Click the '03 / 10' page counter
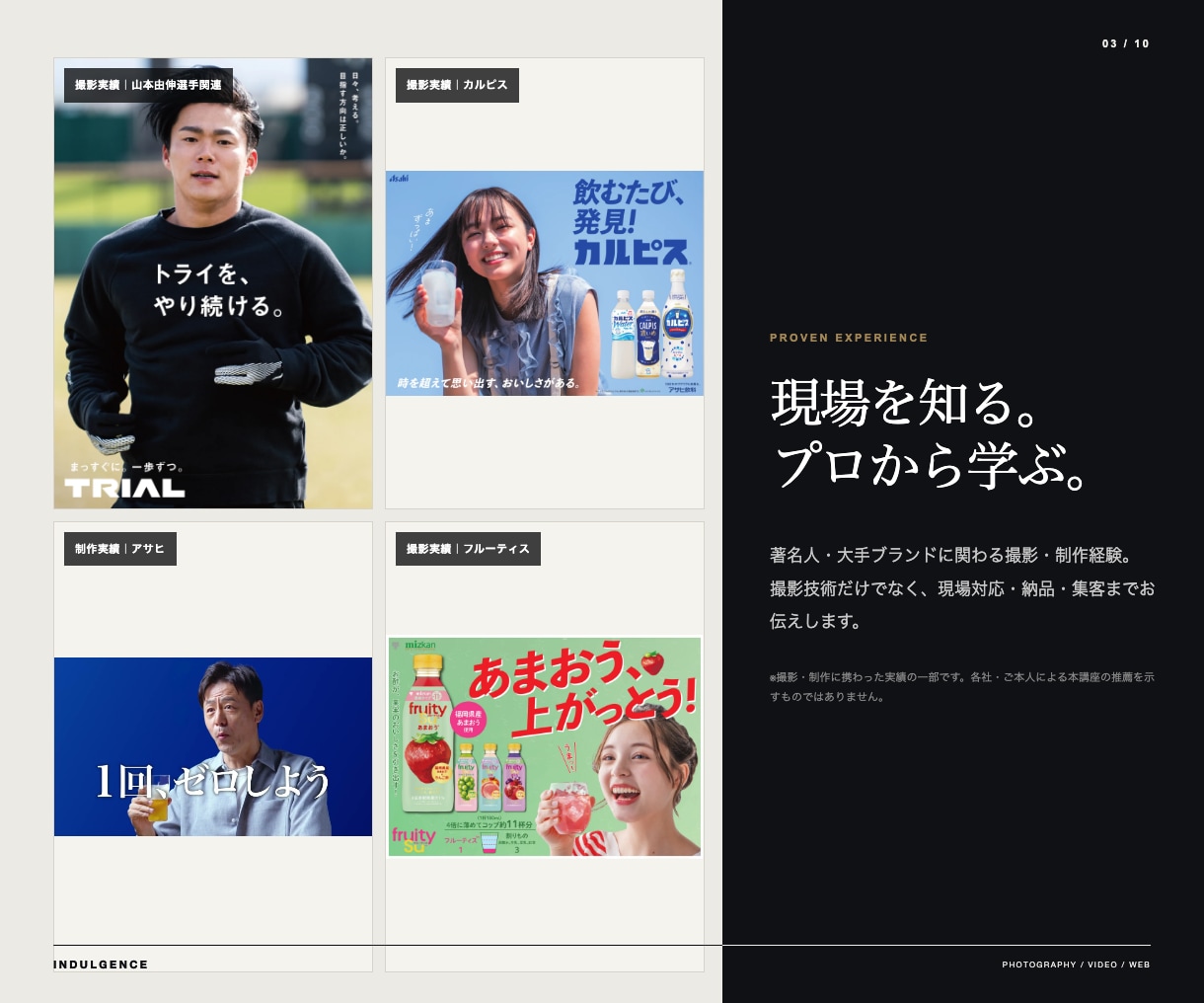 pos(1126,43)
